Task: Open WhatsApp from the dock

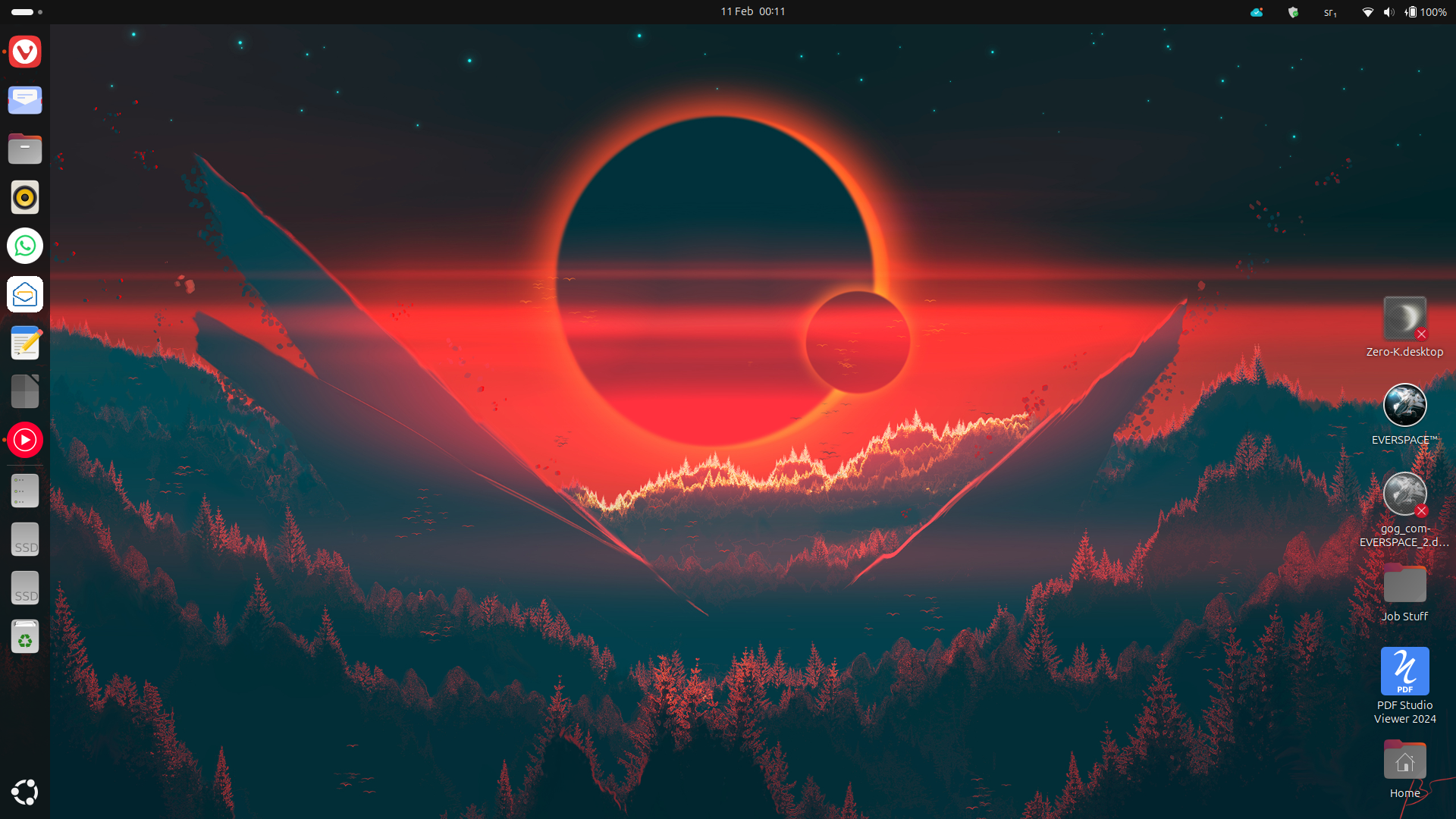Action: (25, 246)
